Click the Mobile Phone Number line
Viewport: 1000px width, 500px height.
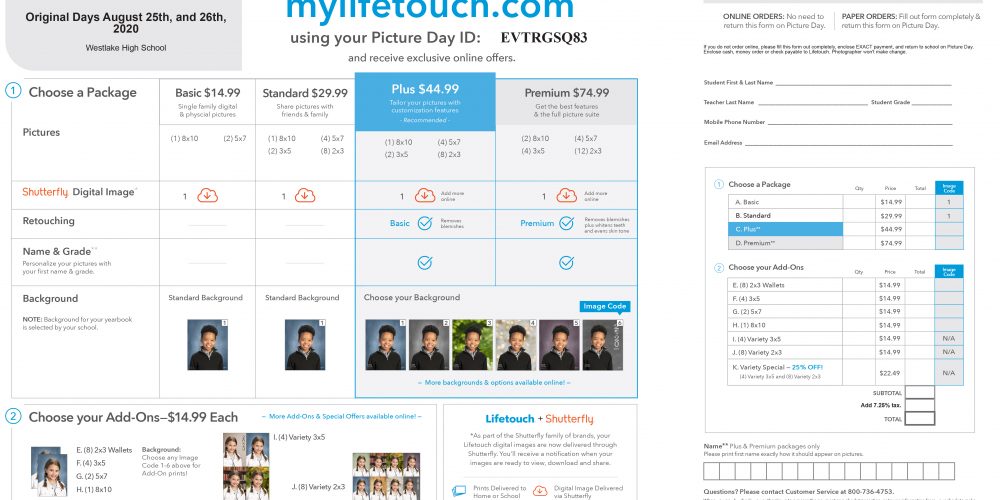[860, 122]
